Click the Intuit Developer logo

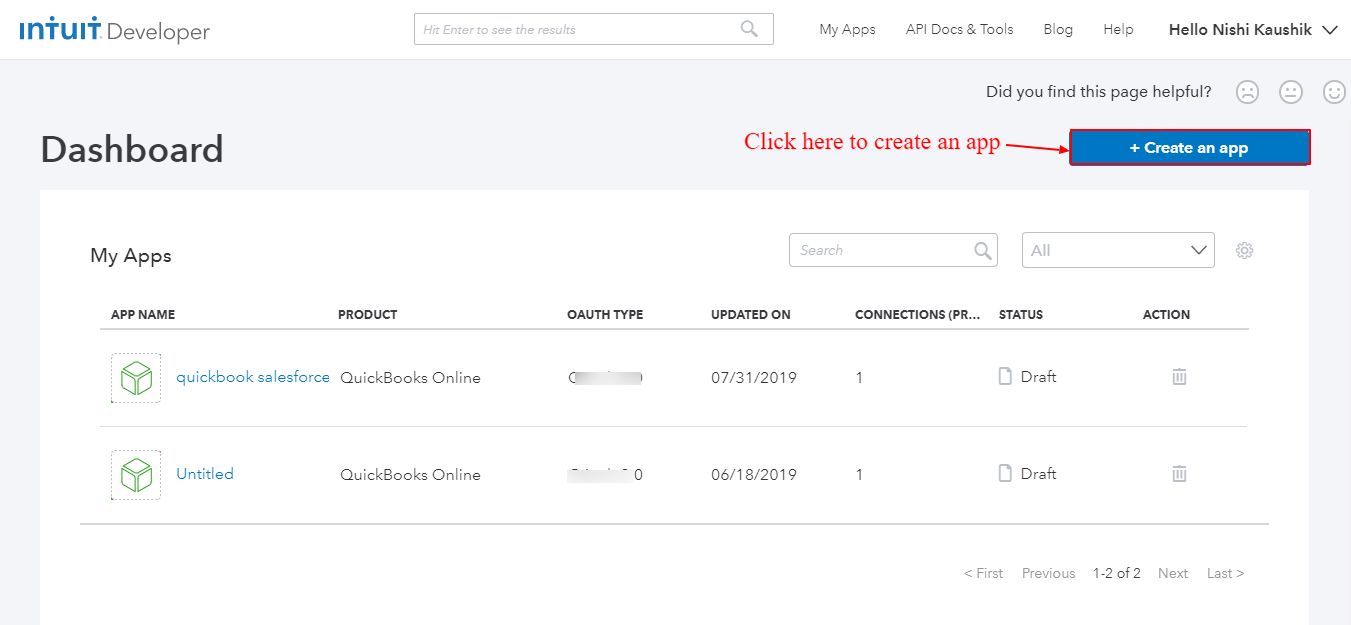click(114, 30)
